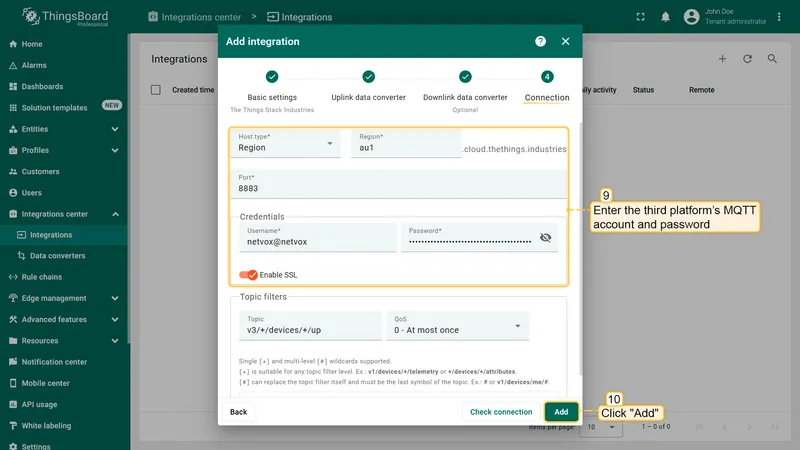Open the three-dot user menu
Screen dimensions: 800x450
(779, 17)
